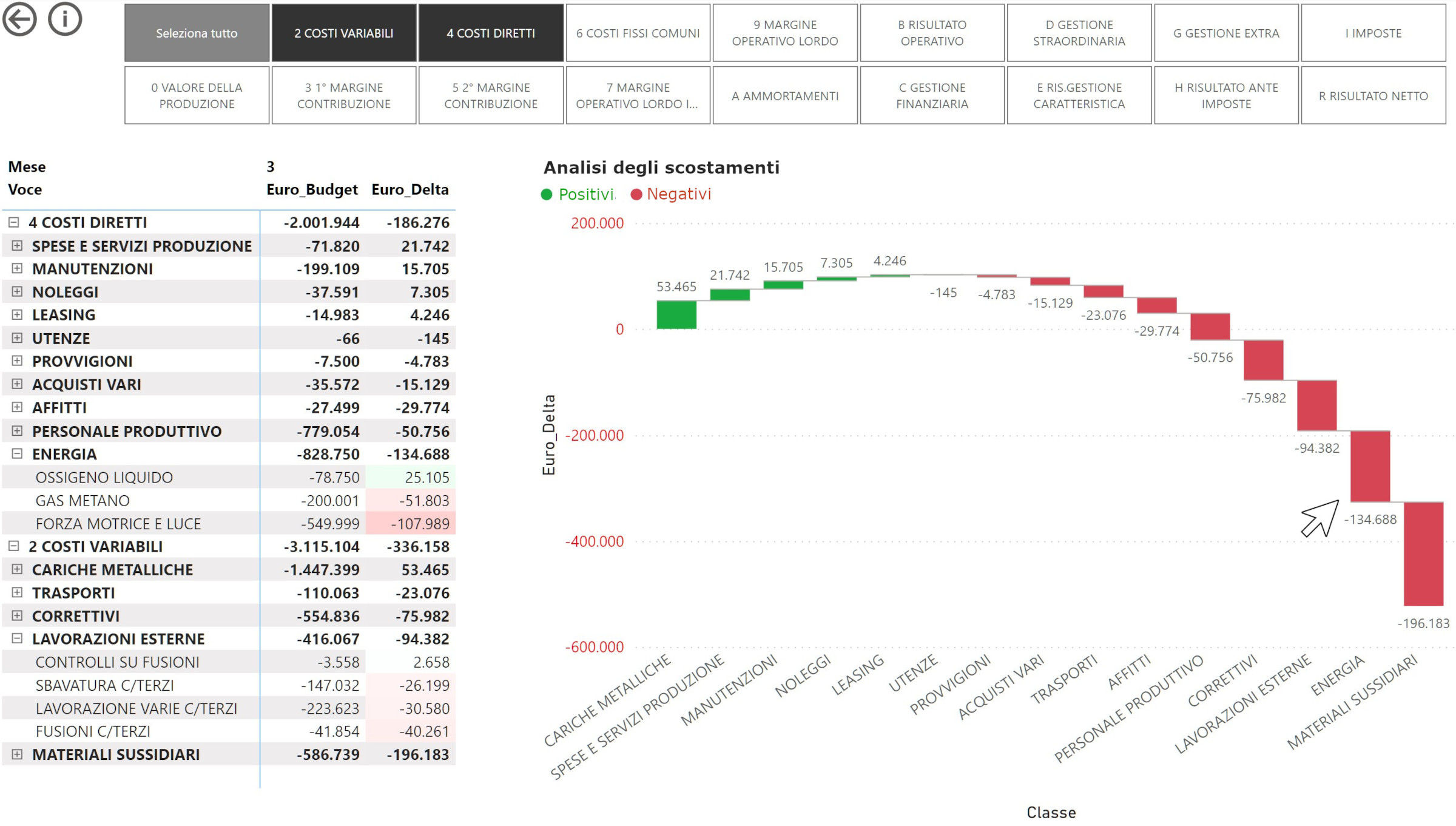The width and height of the screenshot is (1456, 826).
Task: Select the LAVORAZIONE VARIE C/TERZI row
Action: click(229, 708)
